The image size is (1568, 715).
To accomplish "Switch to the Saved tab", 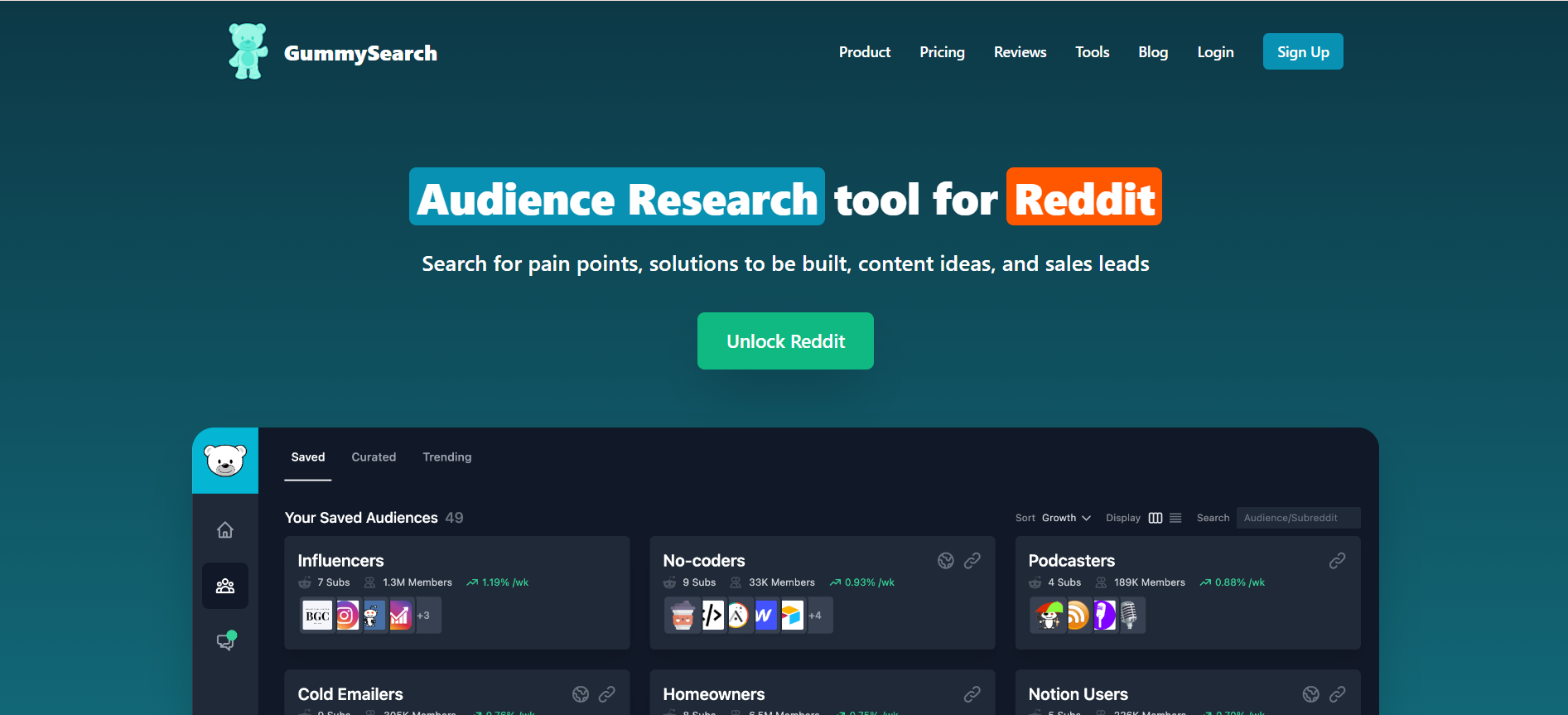I will 308,457.
